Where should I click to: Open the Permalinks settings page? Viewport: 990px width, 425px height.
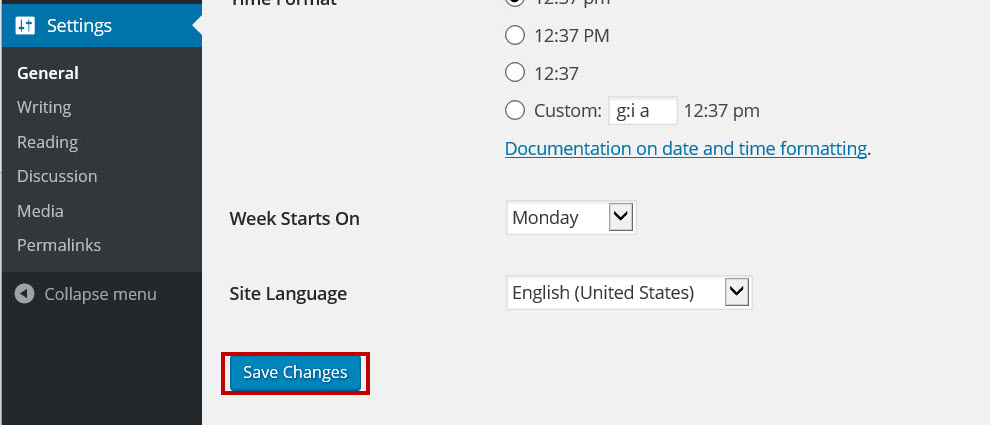59,245
